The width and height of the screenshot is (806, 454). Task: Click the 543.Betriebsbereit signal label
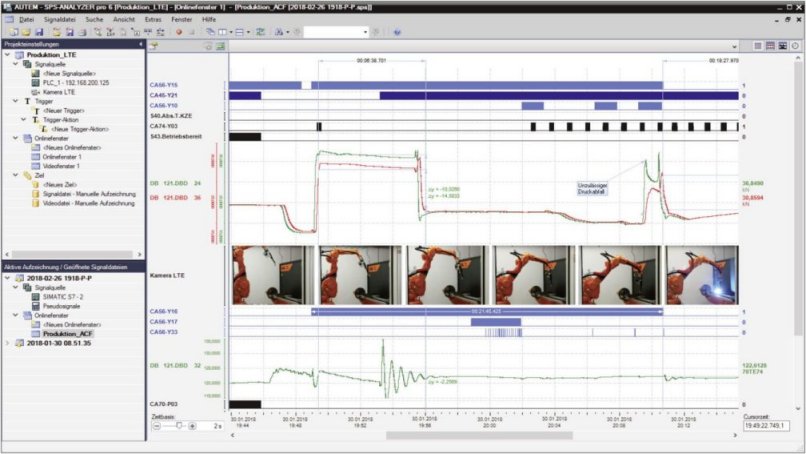(x=176, y=136)
